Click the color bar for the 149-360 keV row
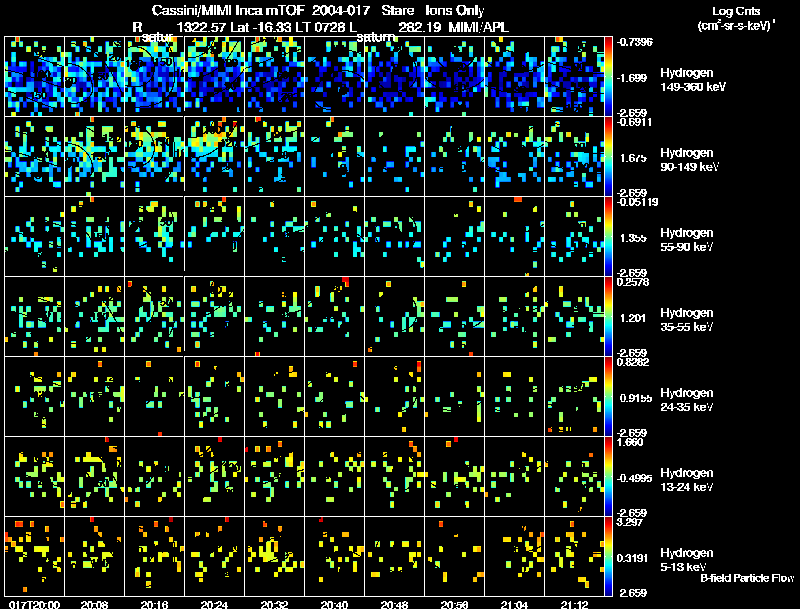Screen dimensions: 800x609 point(608,76)
